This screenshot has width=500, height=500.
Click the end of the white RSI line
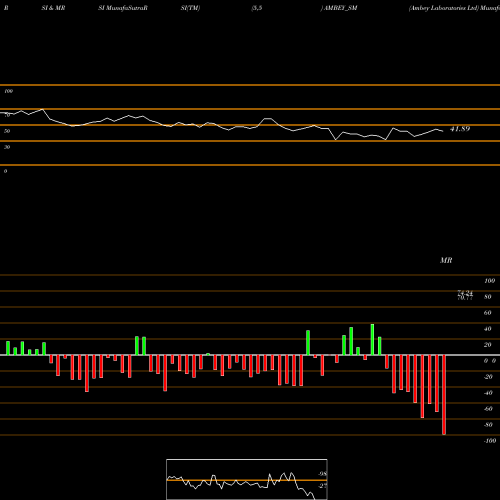click(443, 131)
